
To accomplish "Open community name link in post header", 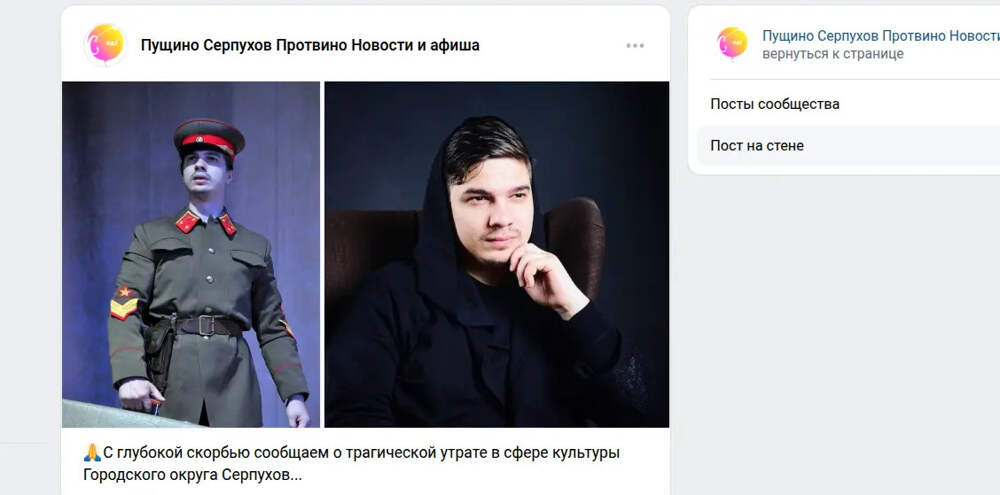I will 310,45.
